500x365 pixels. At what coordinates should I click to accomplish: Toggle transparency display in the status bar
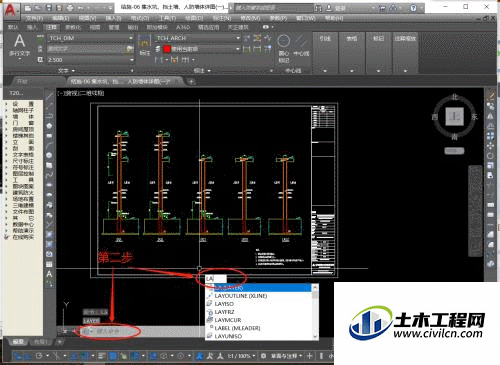[113, 356]
